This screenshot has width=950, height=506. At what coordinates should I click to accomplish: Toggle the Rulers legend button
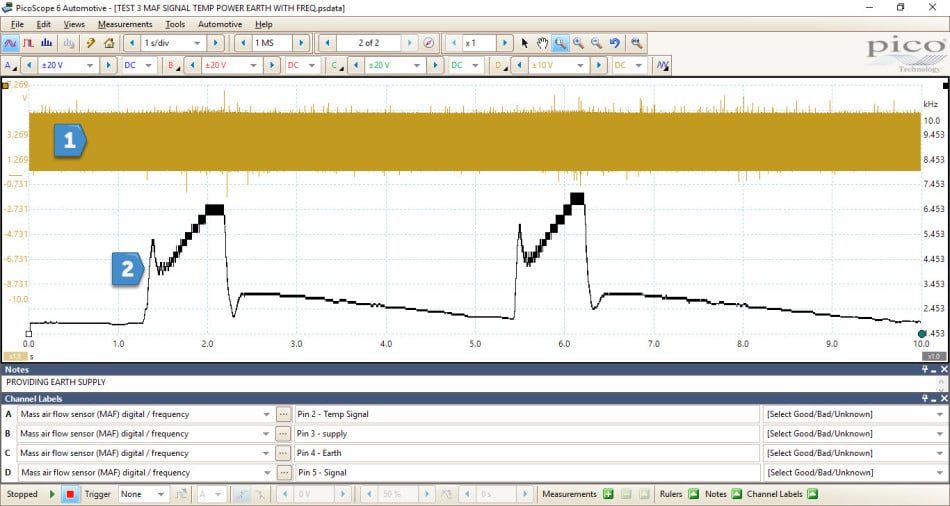[x=694, y=494]
